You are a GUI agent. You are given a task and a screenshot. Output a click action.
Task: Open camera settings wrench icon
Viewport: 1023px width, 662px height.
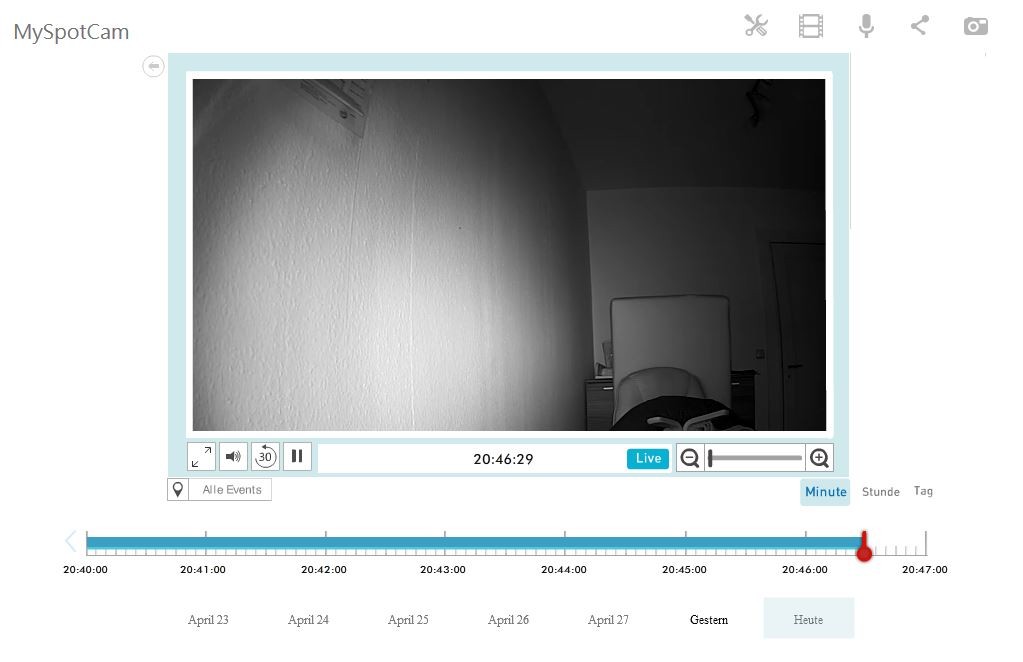pos(756,26)
